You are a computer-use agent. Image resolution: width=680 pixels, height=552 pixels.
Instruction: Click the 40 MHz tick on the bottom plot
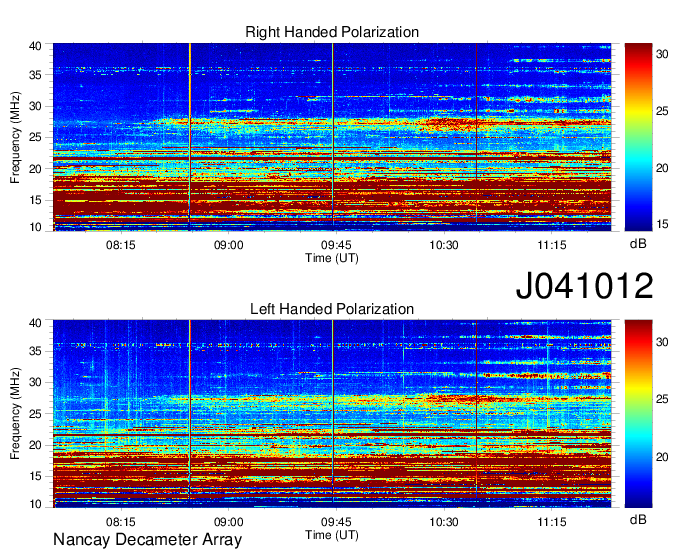[35, 323]
